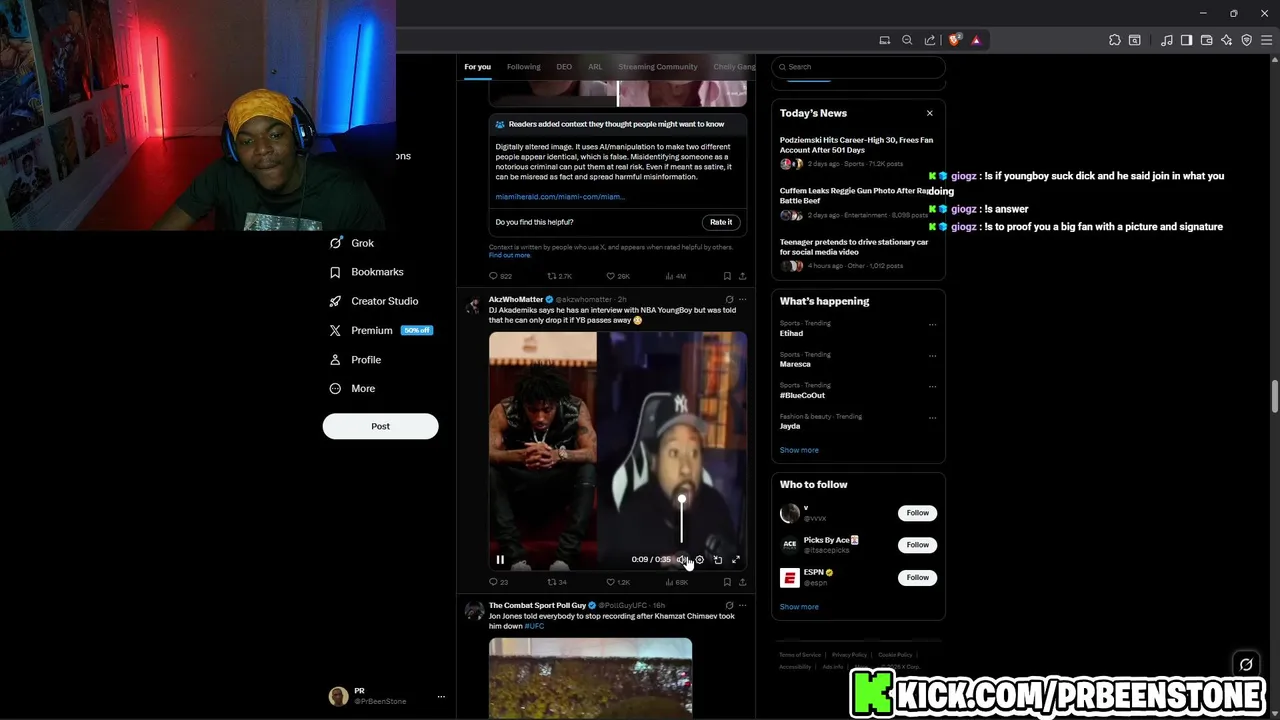Open Brave playlist music note icon
This screenshot has width=1280, height=720.
[x=1167, y=40]
